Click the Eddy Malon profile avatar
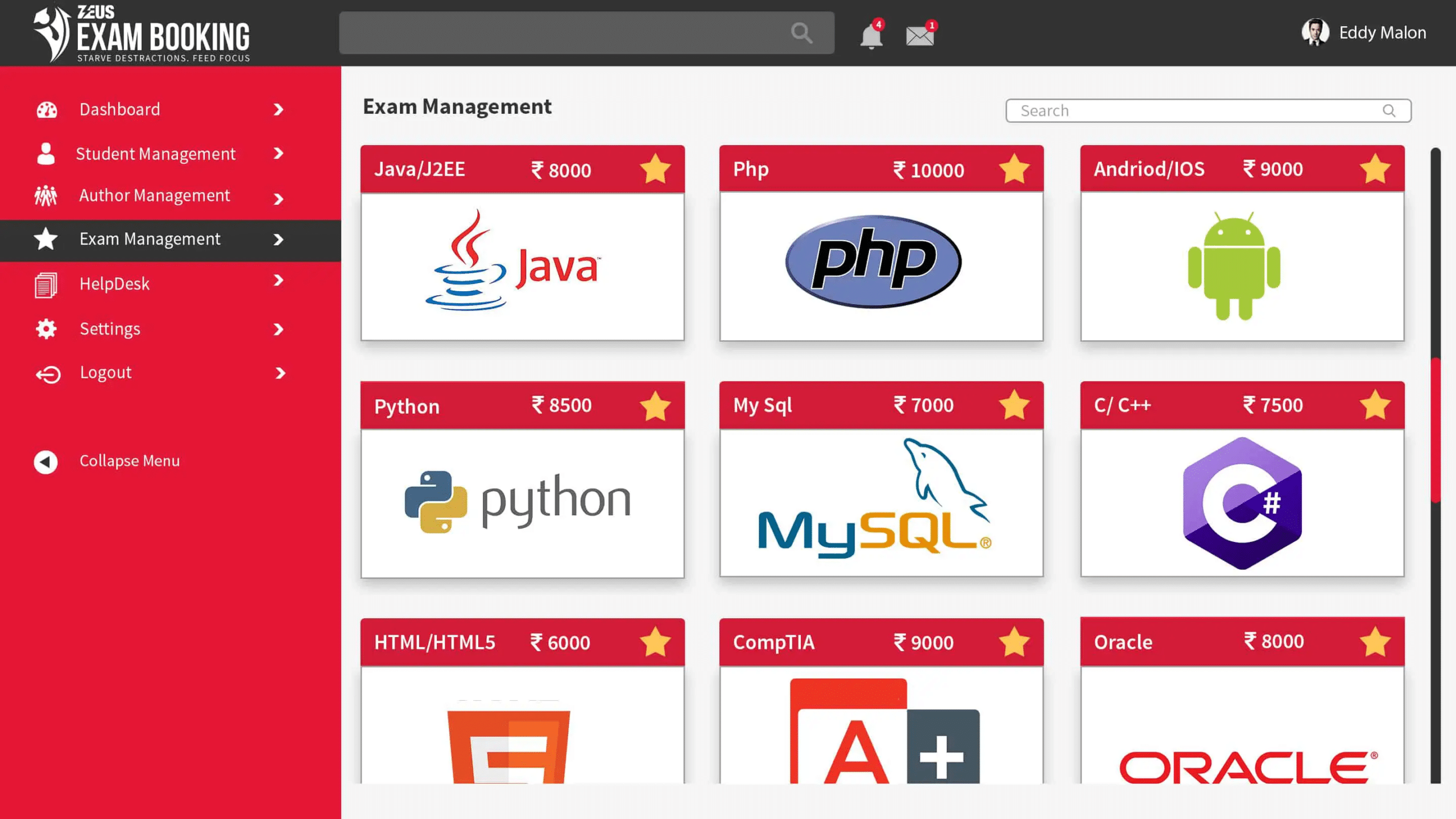The image size is (1456, 819). coord(1315,32)
